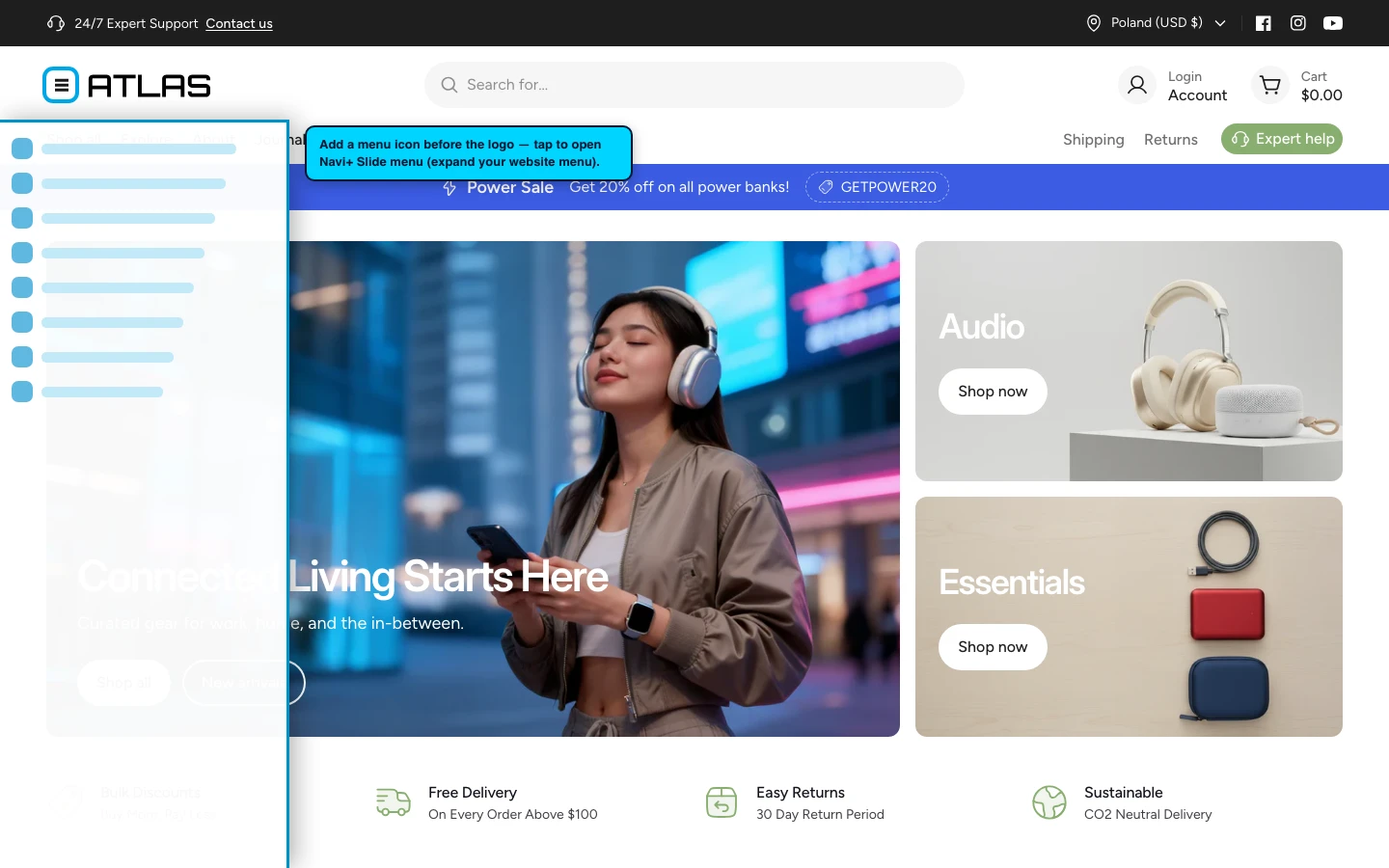This screenshot has height=868, width=1389.
Task: Click the Contact us link
Action: (x=239, y=23)
